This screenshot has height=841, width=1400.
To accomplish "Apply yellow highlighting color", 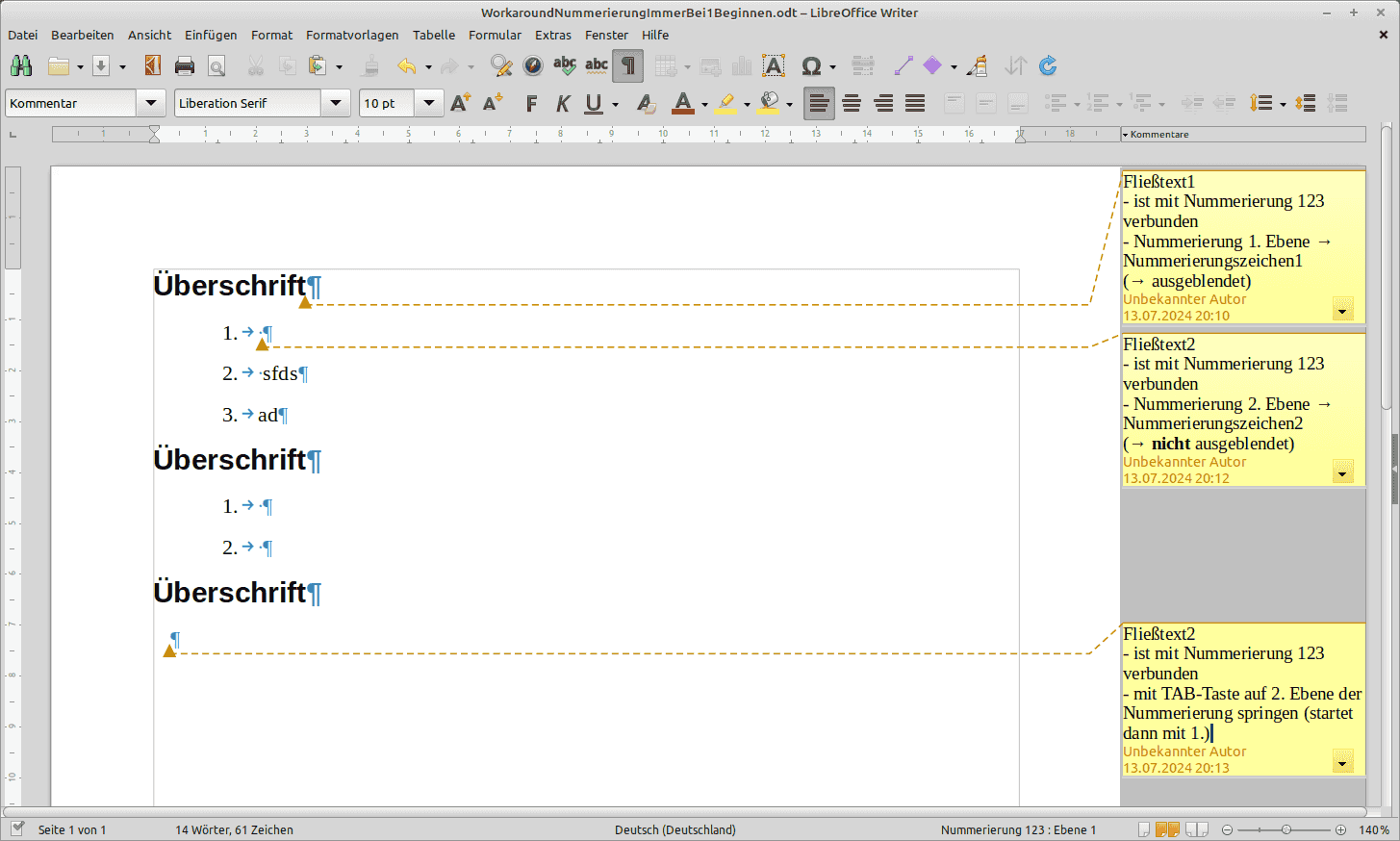I will click(x=725, y=103).
